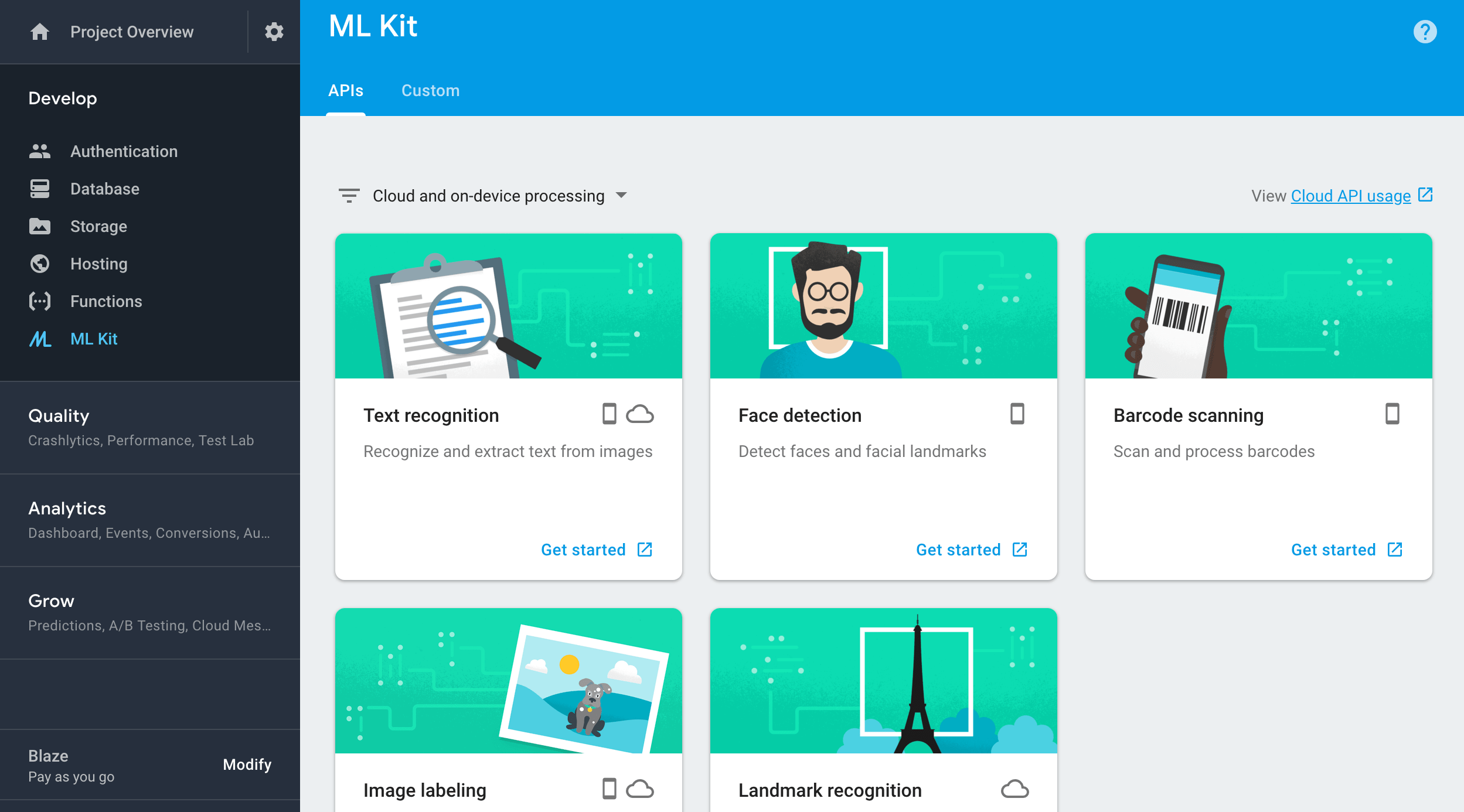1464x812 pixels.
Task: Open the processing filter dropdown arrow
Action: (x=621, y=195)
